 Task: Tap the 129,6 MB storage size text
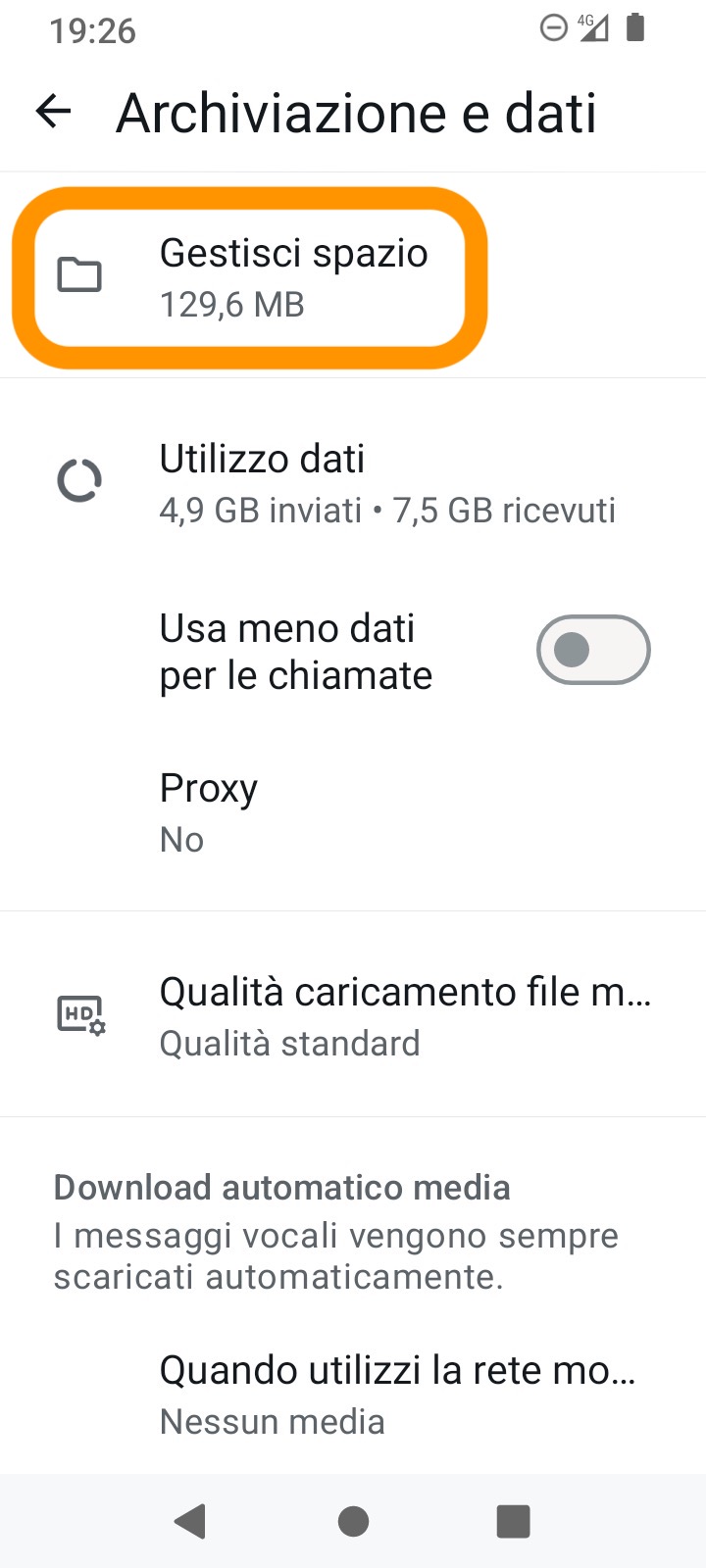[232, 305]
